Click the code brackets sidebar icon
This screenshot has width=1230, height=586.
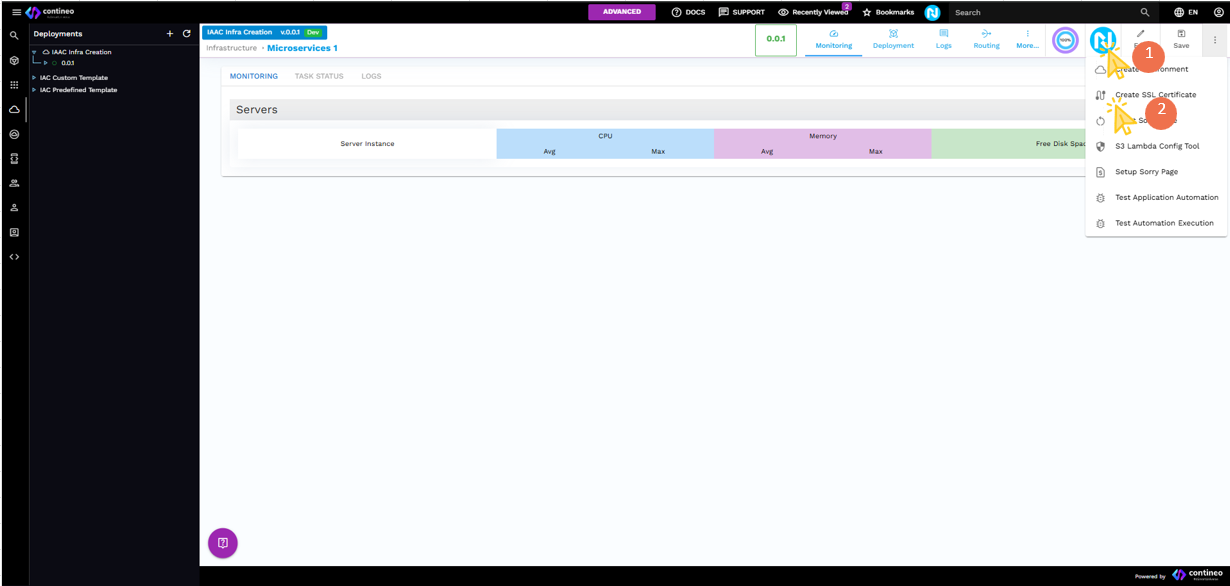coord(14,257)
